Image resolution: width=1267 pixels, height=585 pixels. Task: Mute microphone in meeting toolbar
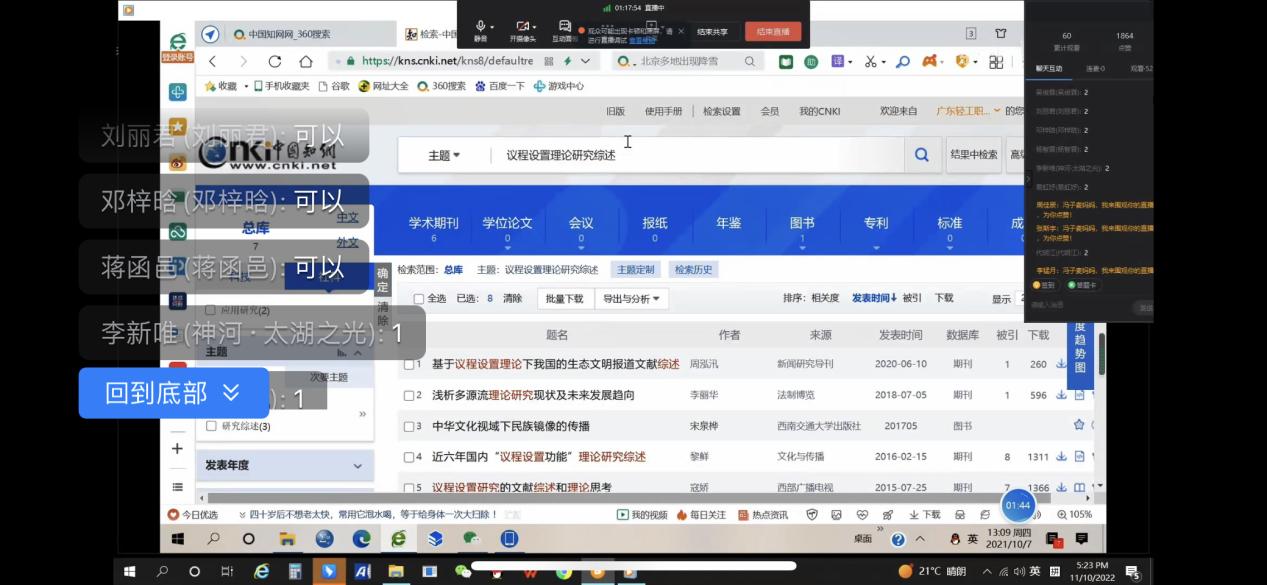tap(481, 30)
